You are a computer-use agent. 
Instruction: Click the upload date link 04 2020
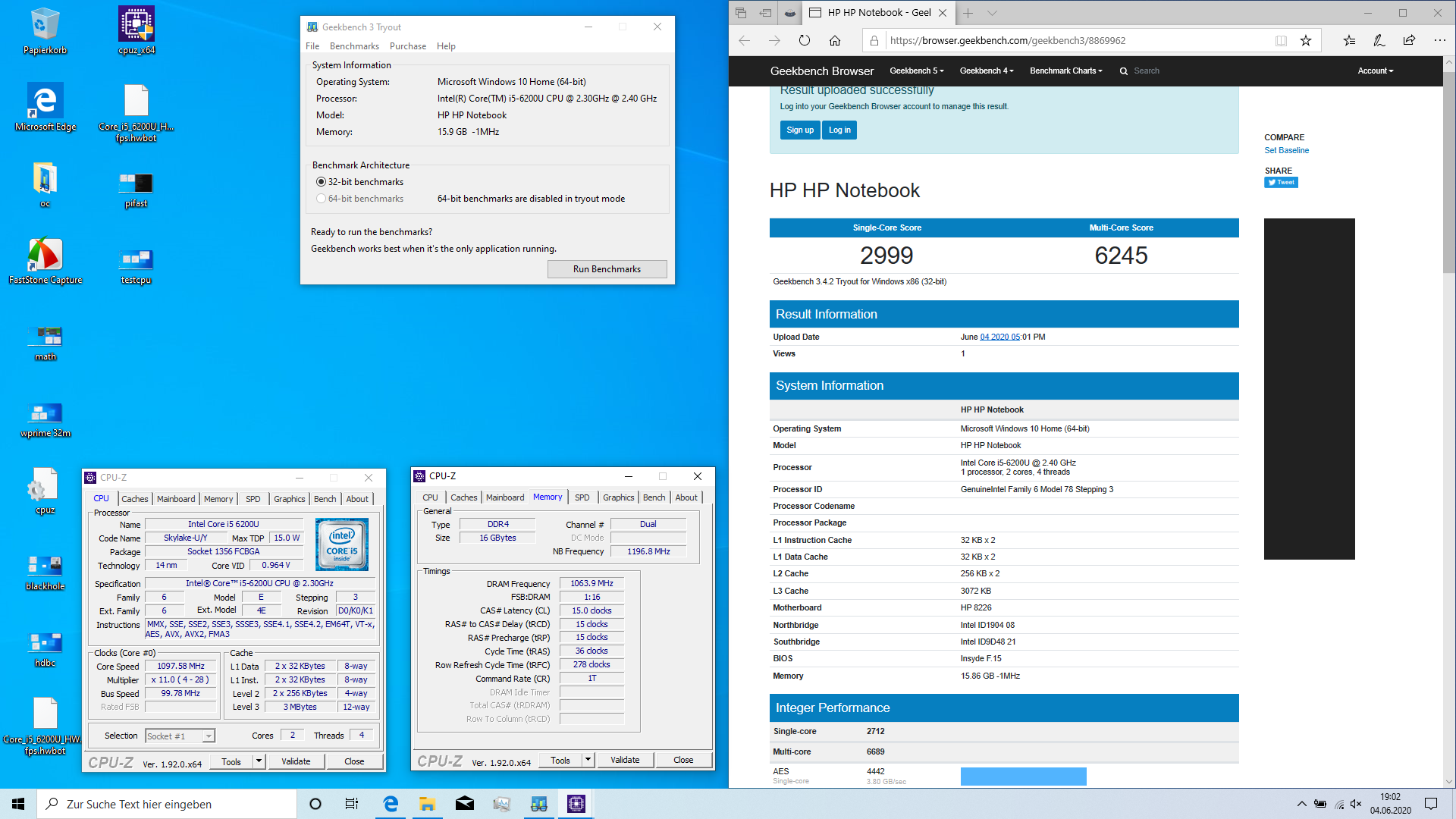pos(1000,337)
